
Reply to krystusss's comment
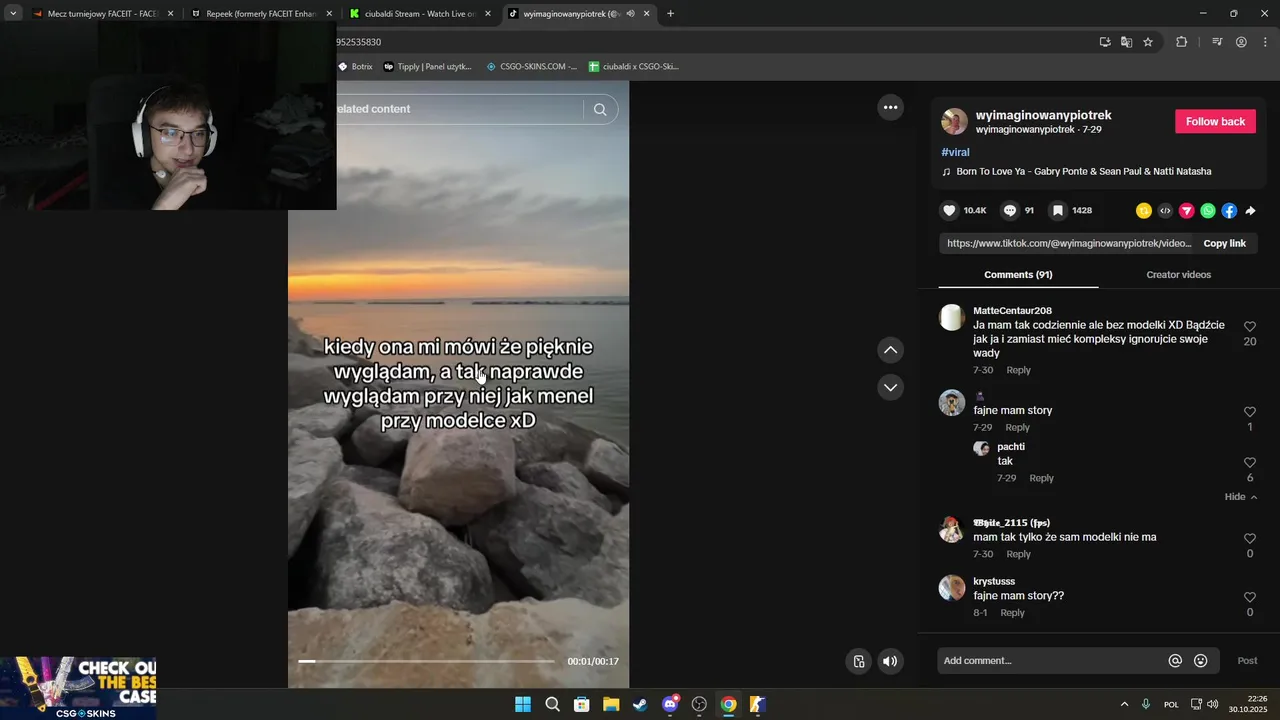pos(1012,613)
